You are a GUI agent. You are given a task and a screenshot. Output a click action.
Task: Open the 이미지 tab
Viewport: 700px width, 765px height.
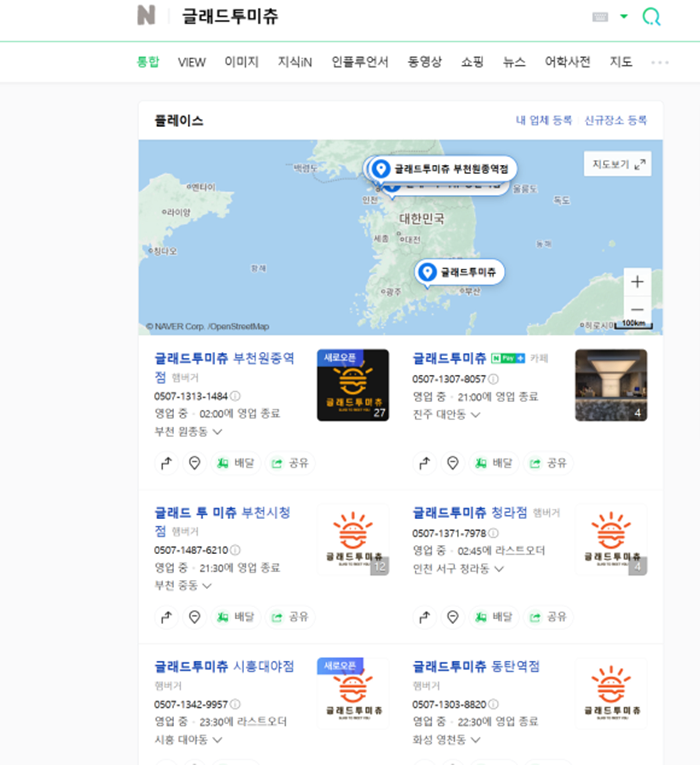pyautogui.click(x=241, y=62)
